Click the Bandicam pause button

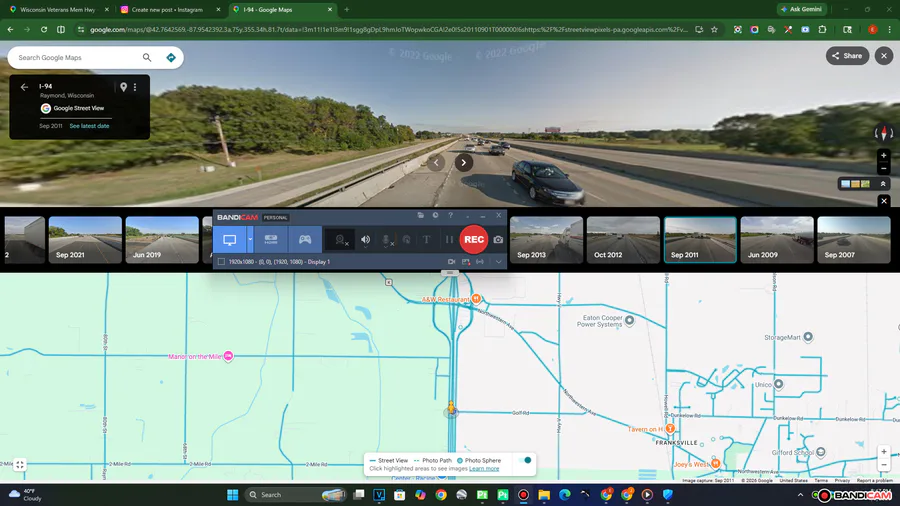tap(449, 240)
